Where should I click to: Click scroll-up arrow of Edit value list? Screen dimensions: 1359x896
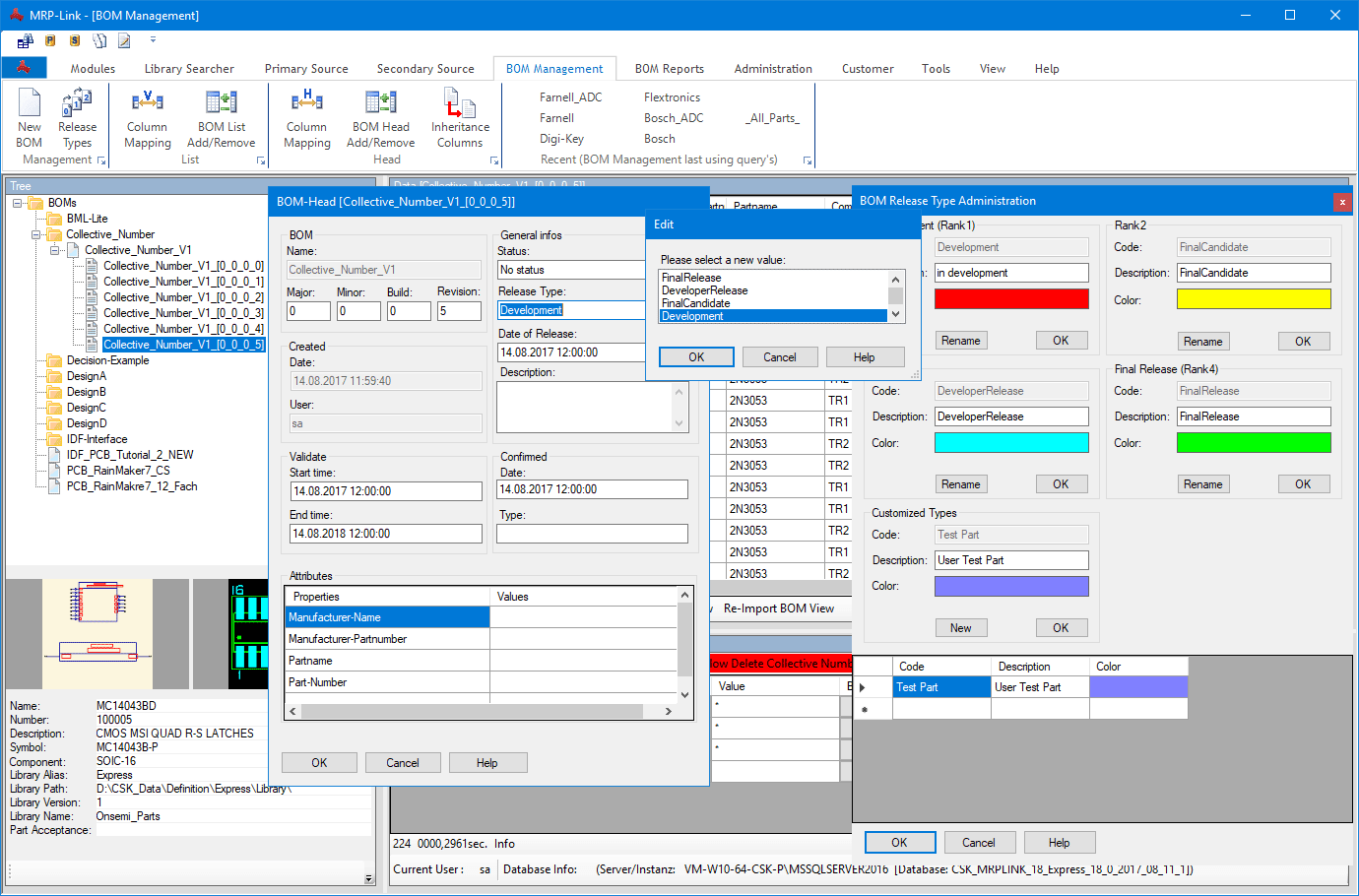point(896,279)
